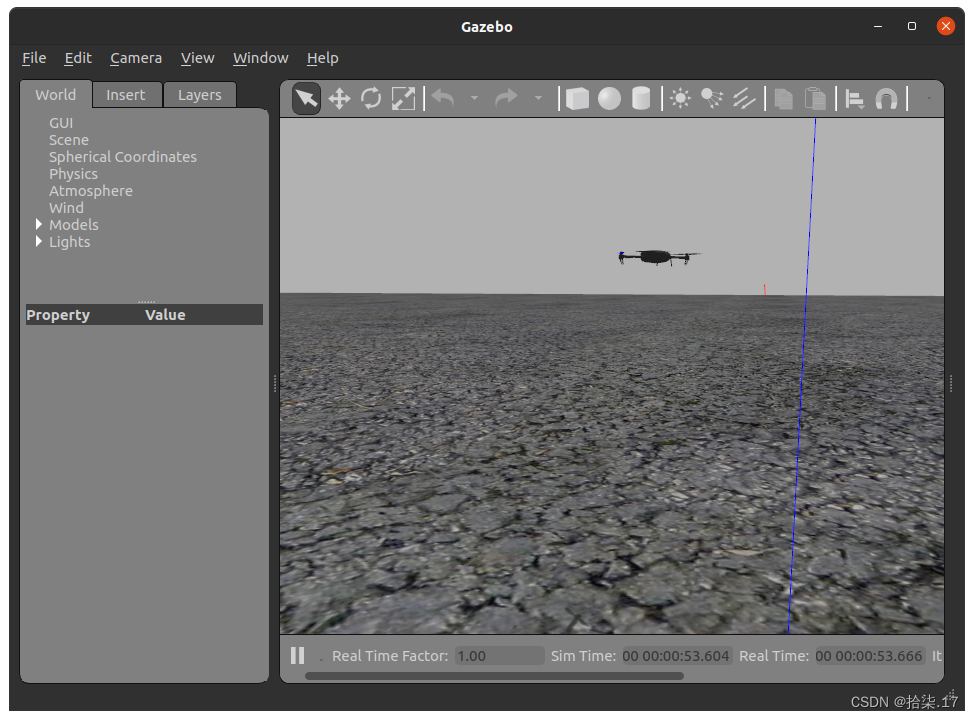Activate the translate mode tool

click(339, 98)
